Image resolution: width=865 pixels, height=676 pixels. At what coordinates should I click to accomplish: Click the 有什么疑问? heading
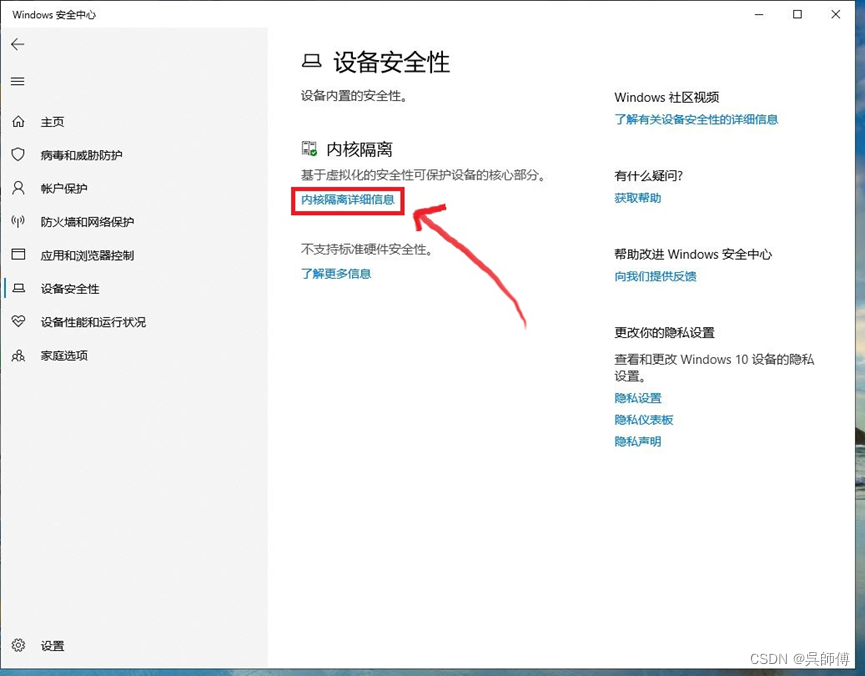tap(649, 176)
